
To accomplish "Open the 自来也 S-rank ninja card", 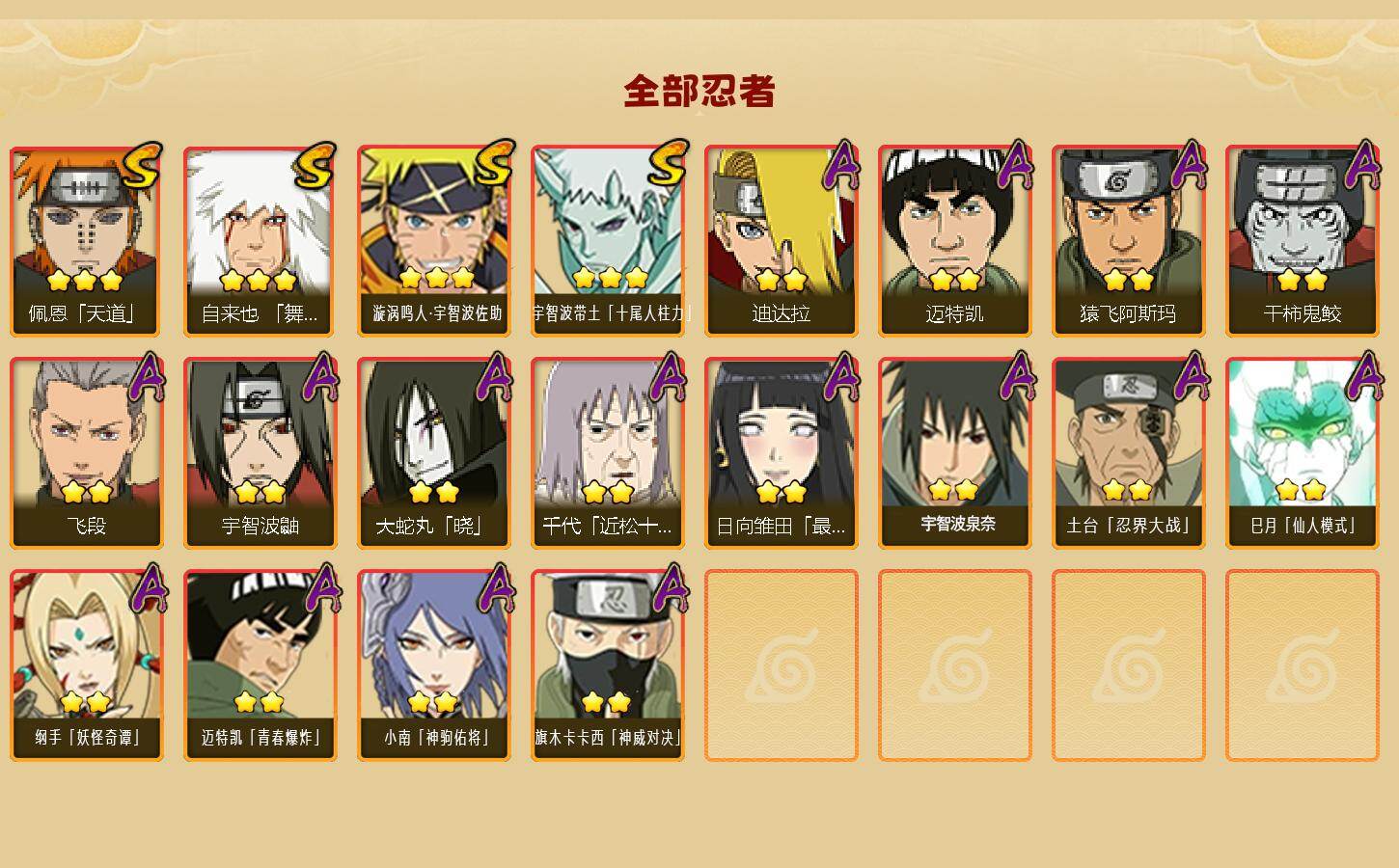I will (261, 241).
